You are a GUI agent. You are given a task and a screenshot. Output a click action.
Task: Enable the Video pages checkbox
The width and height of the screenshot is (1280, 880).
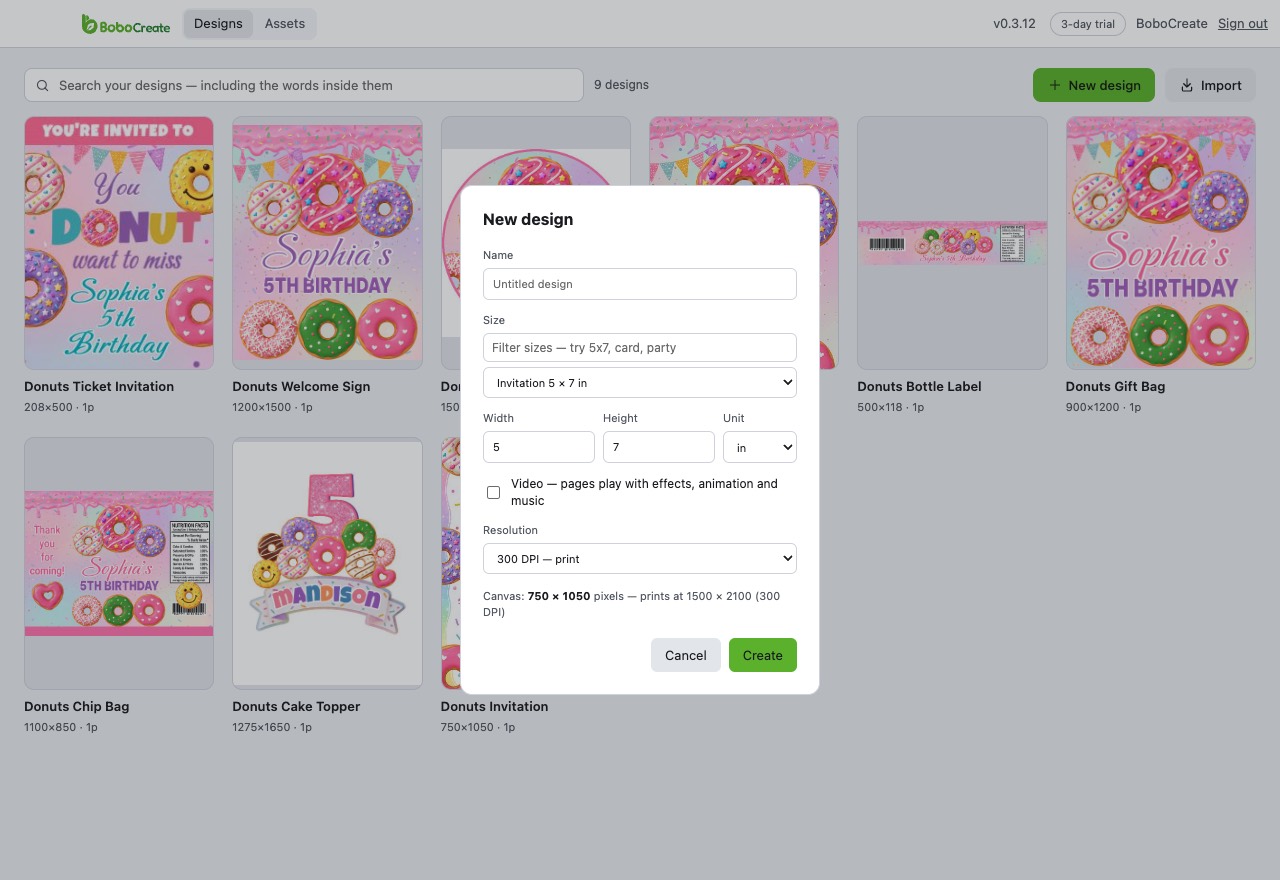(x=494, y=492)
